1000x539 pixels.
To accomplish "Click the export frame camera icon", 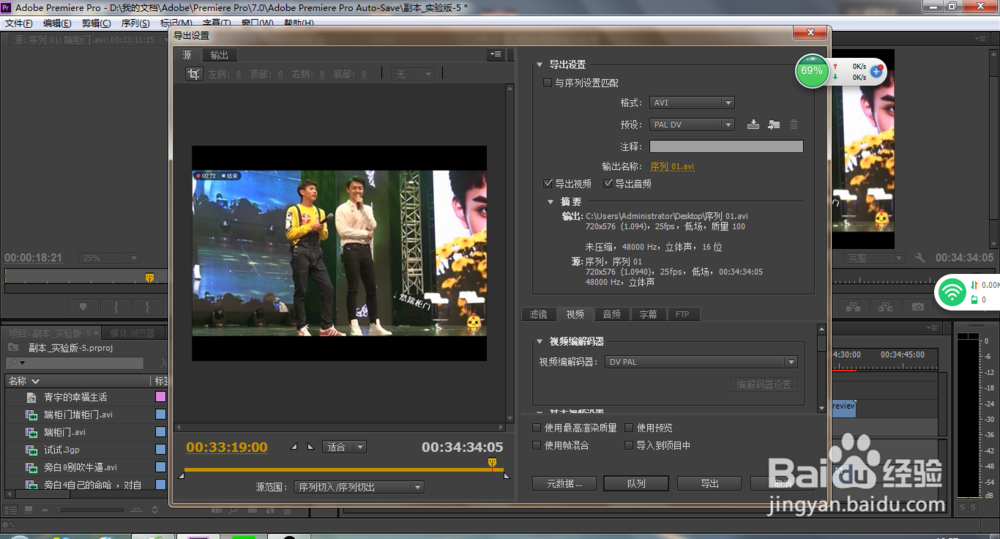I will point(918,307).
